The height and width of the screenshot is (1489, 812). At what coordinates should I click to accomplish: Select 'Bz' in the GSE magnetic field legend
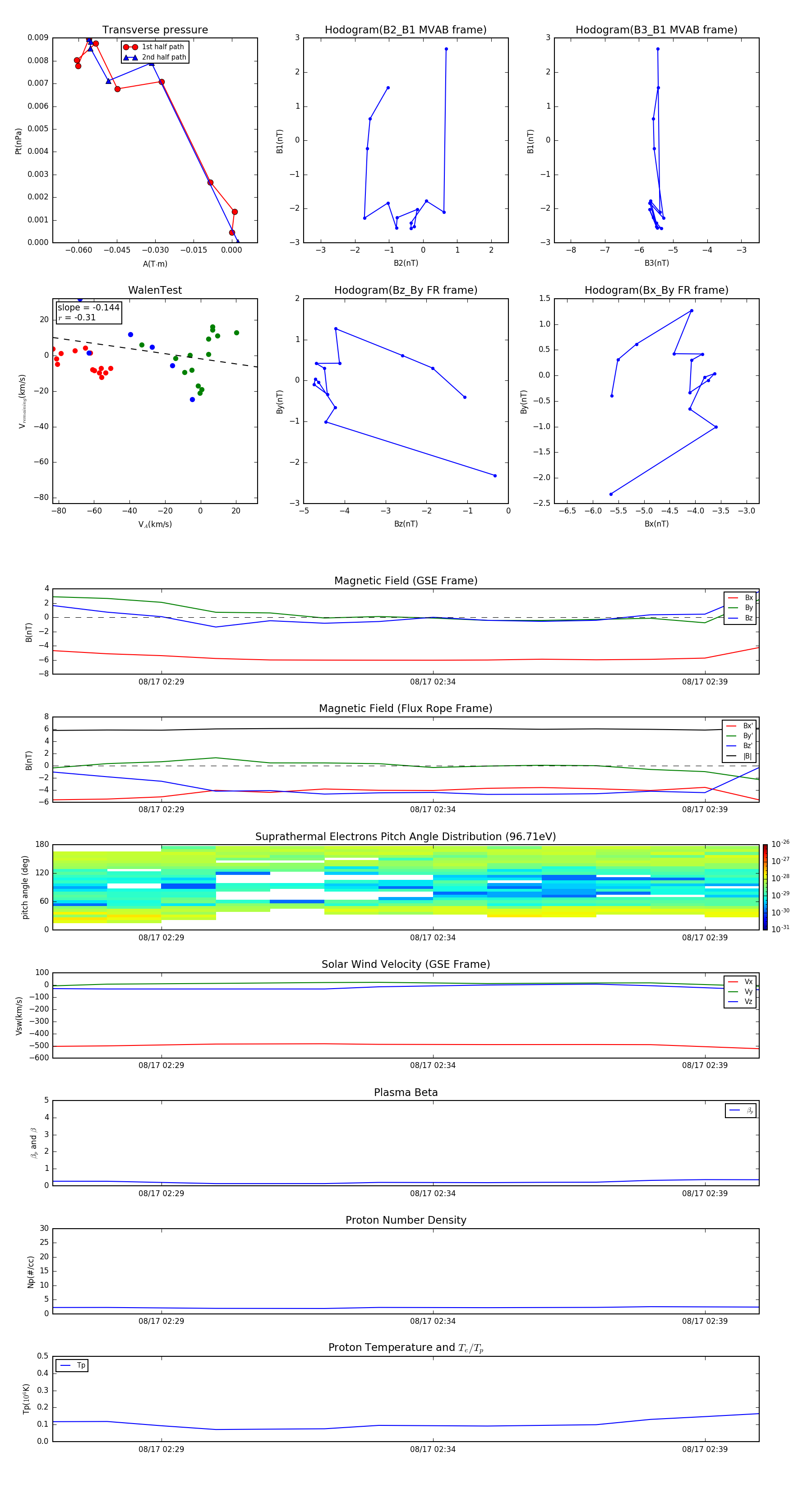pos(740,618)
